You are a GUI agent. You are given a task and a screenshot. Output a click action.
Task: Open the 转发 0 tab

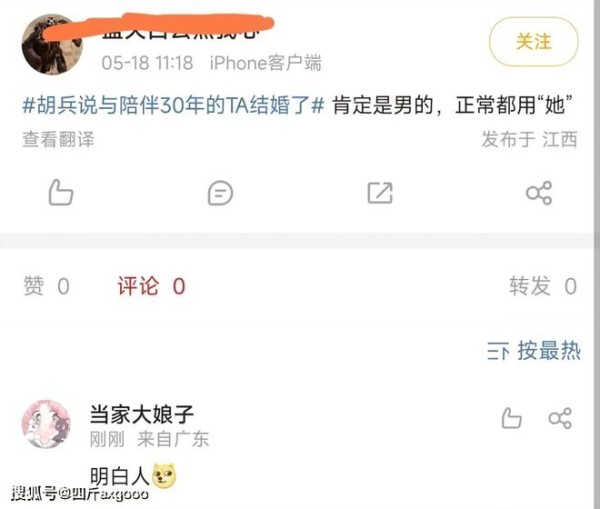click(x=543, y=286)
